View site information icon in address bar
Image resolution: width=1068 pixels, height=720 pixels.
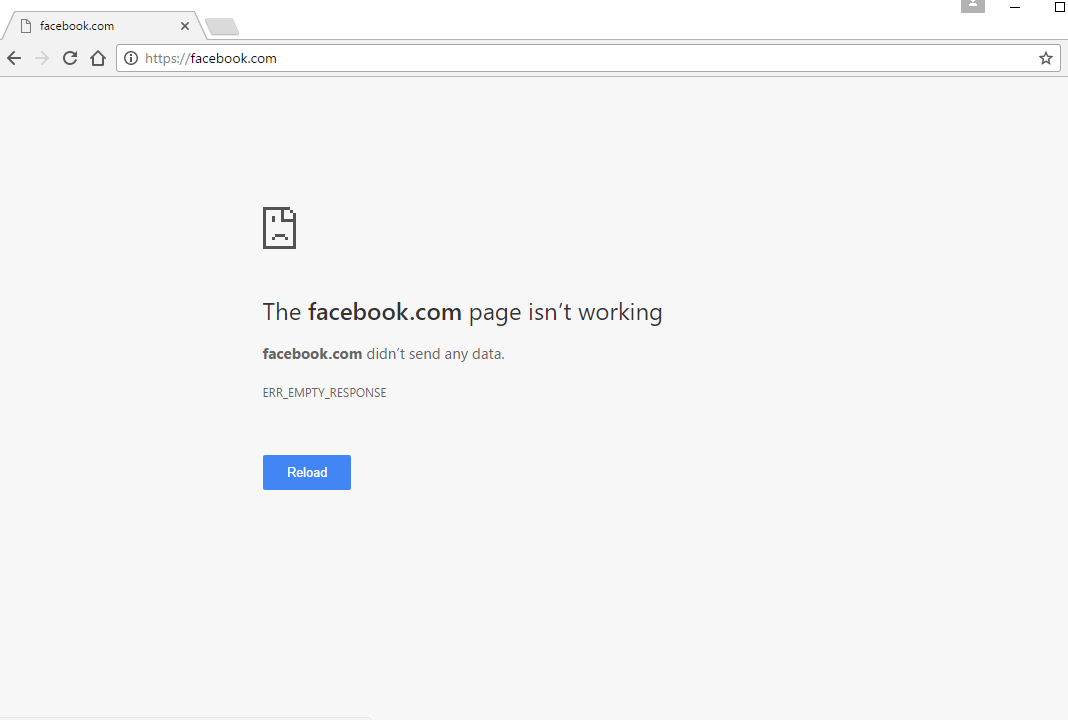click(x=131, y=59)
